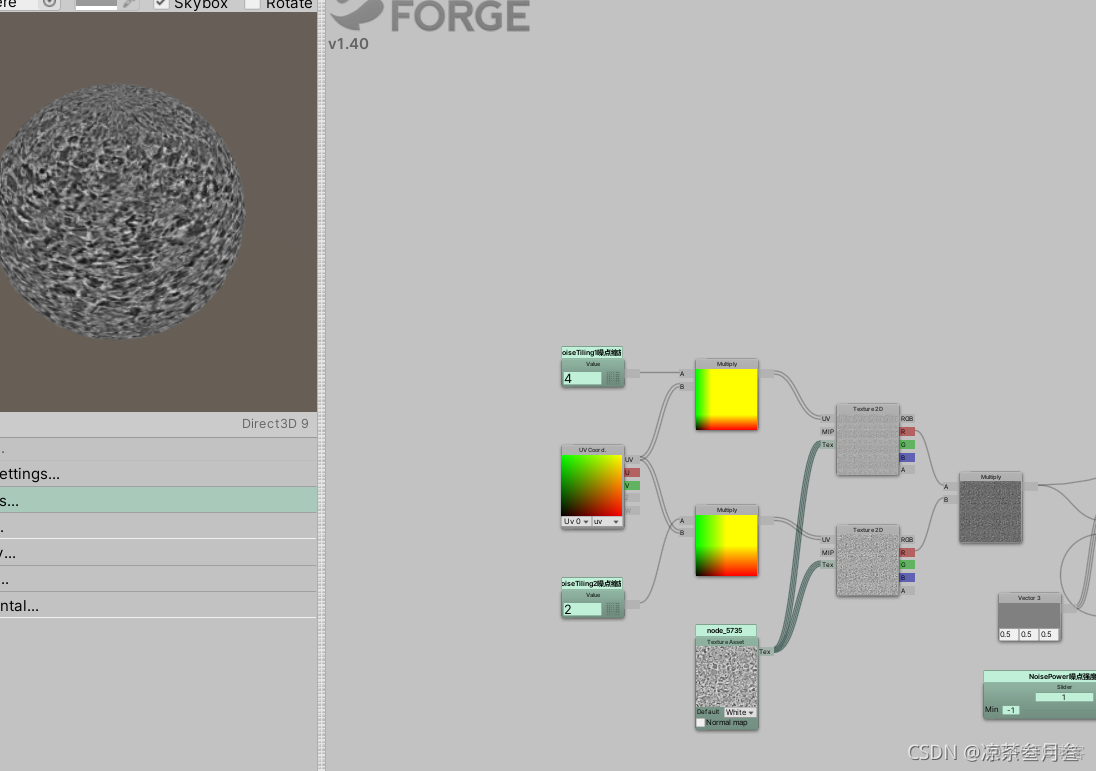The height and width of the screenshot is (771, 1096).
Task: Uncheck the Skybox checkbox
Action: coord(161,4)
